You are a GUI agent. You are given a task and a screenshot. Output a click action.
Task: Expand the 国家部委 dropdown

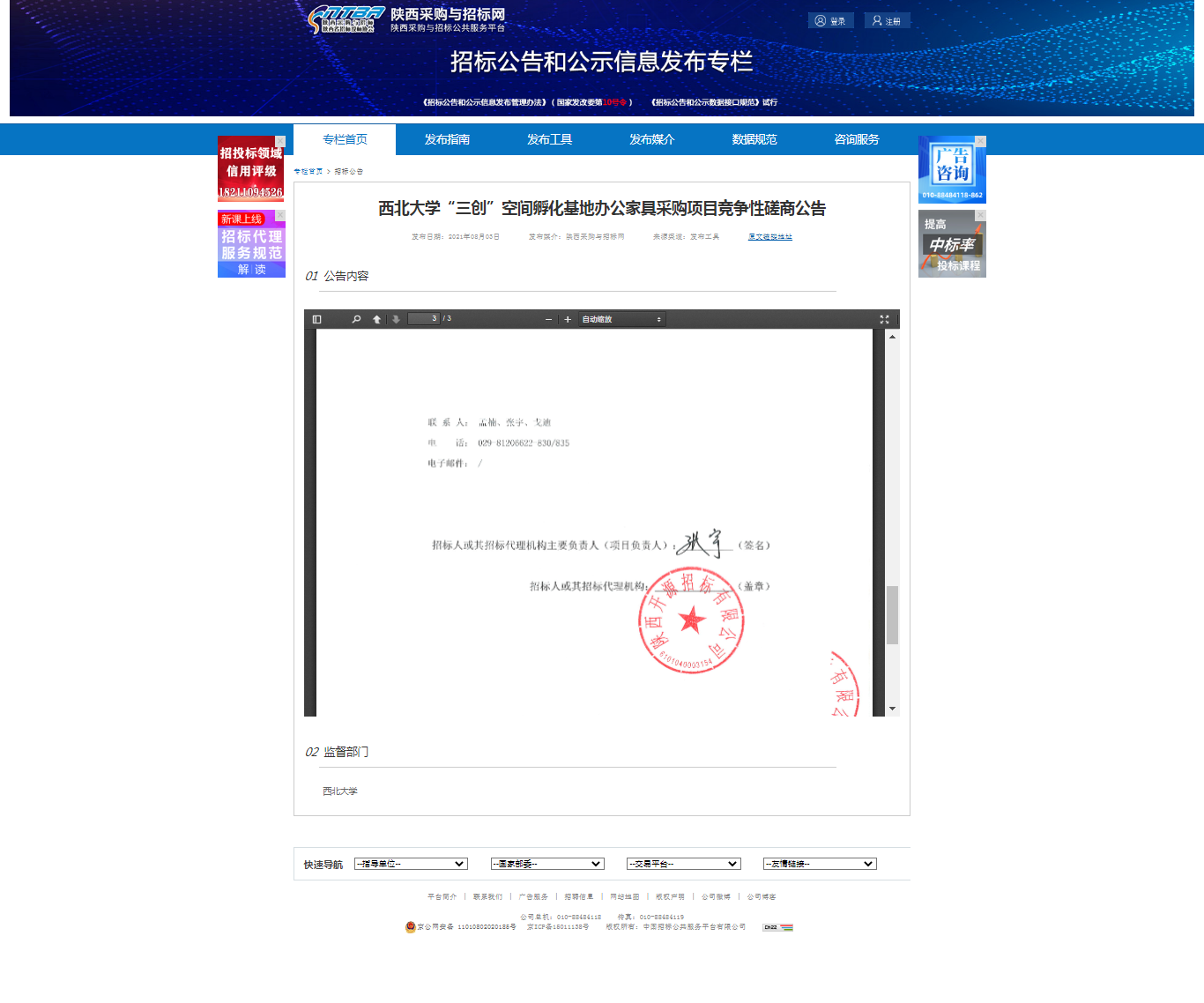546,864
